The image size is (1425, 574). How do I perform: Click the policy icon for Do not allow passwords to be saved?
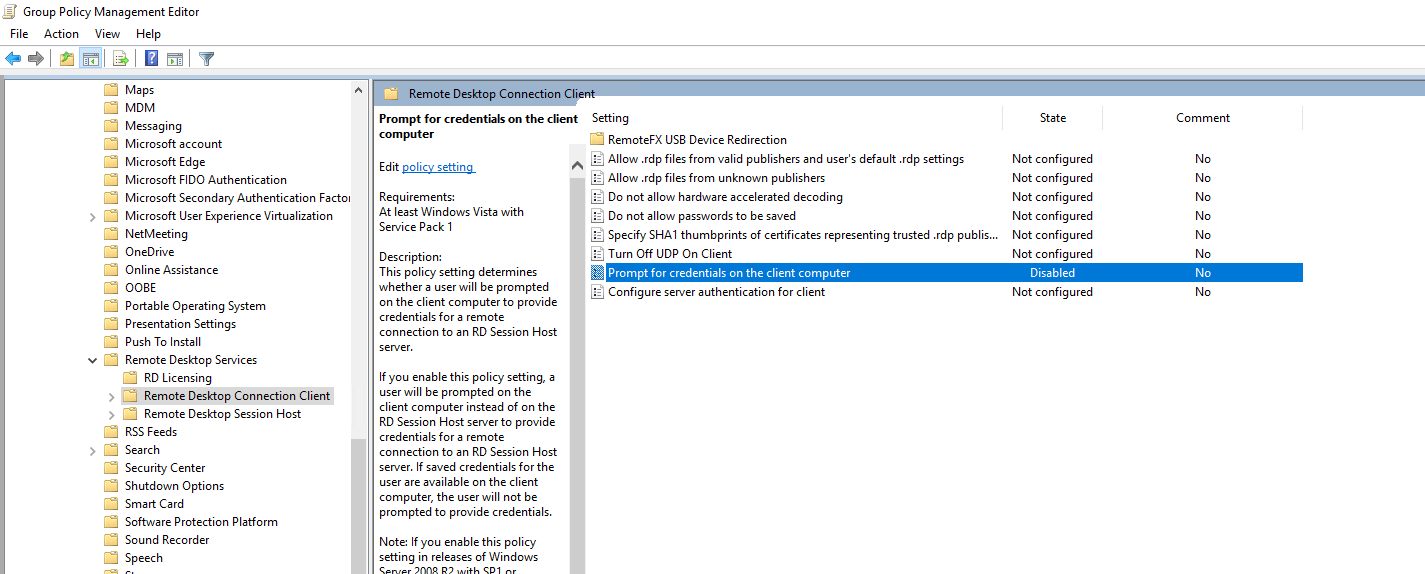598,216
